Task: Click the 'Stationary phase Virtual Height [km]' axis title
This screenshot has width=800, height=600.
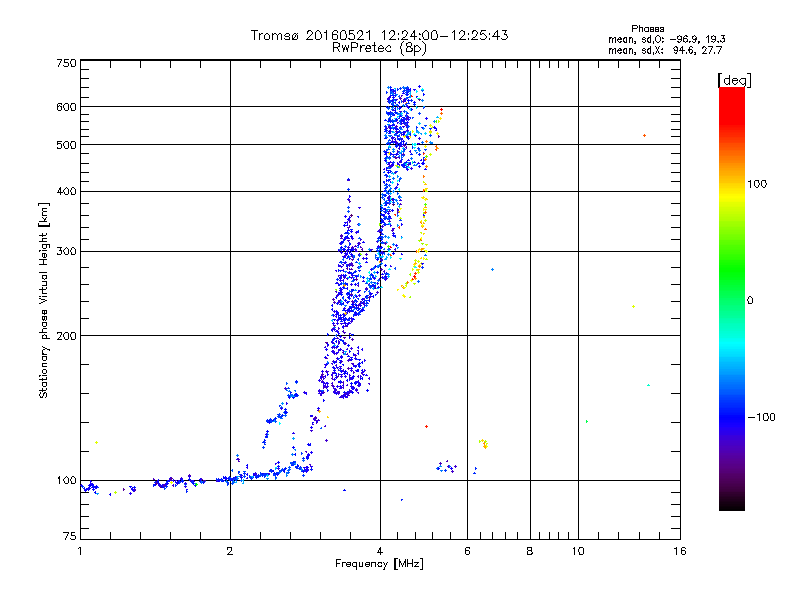Action: coord(43,301)
